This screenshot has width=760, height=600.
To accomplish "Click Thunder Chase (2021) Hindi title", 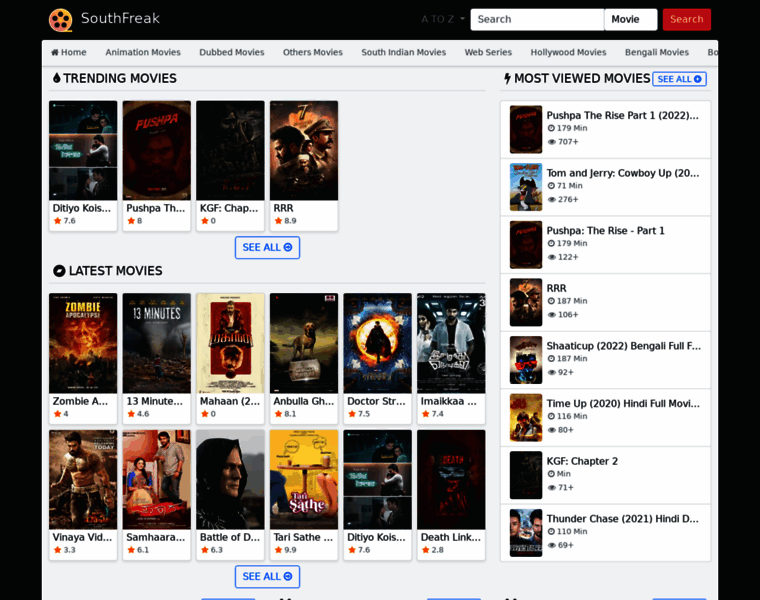I will click(x=623, y=519).
